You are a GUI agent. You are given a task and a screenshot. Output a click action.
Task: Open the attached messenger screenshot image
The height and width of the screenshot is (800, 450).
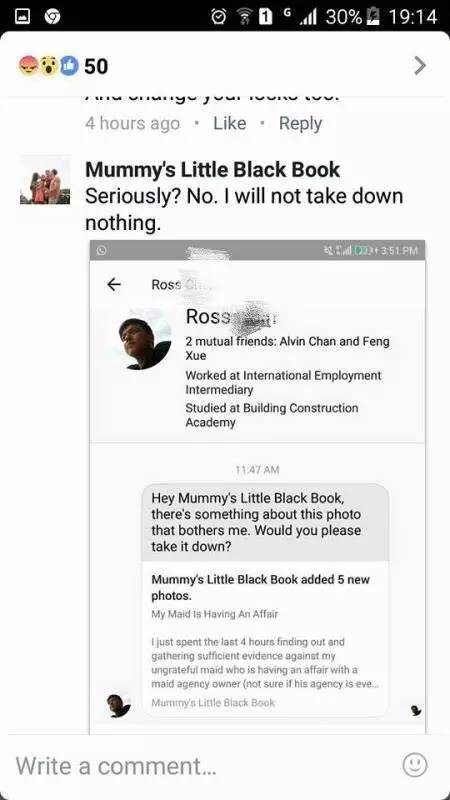(x=257, y=487)
